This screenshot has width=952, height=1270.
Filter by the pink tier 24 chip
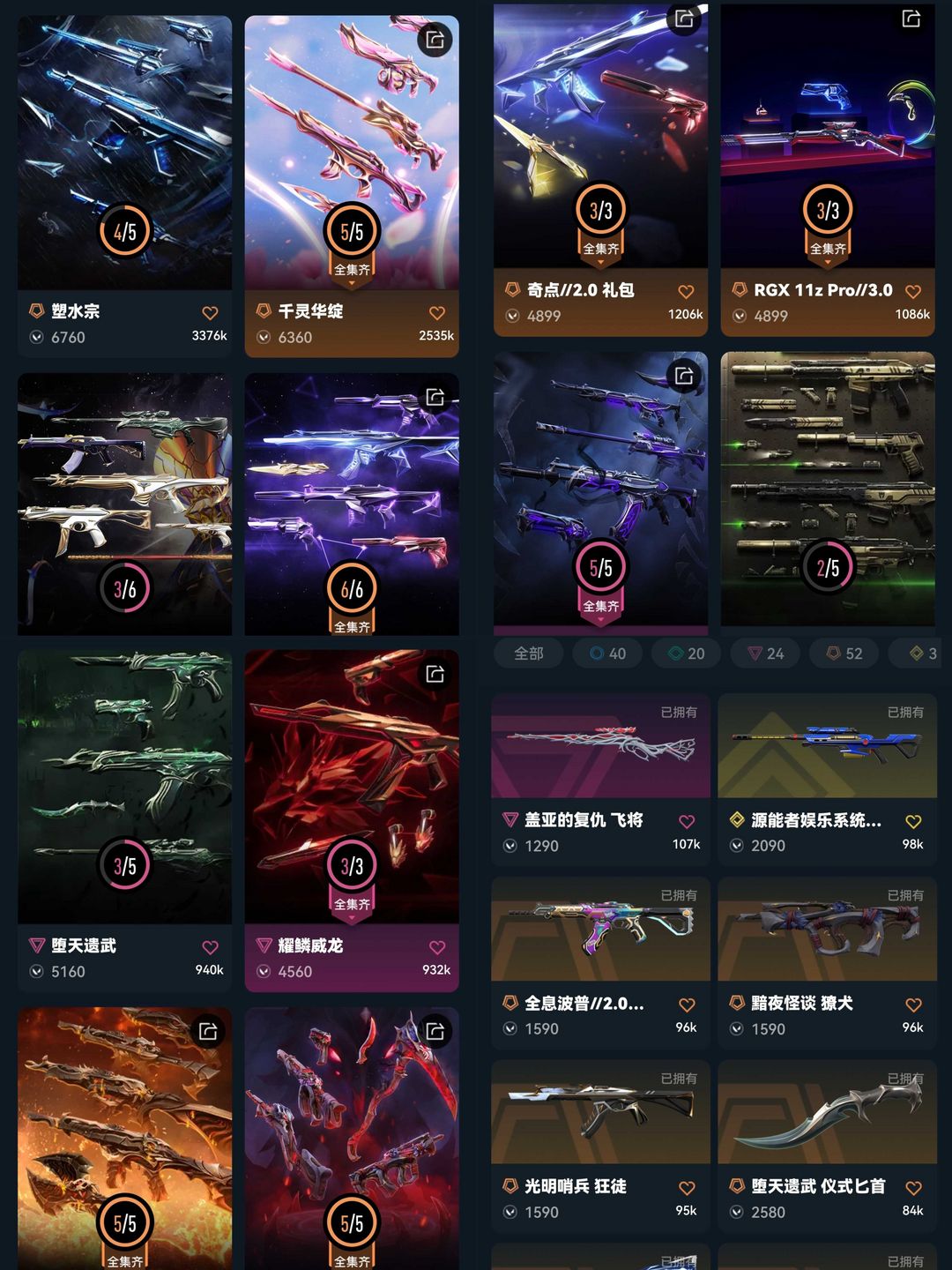pos(766,654)
